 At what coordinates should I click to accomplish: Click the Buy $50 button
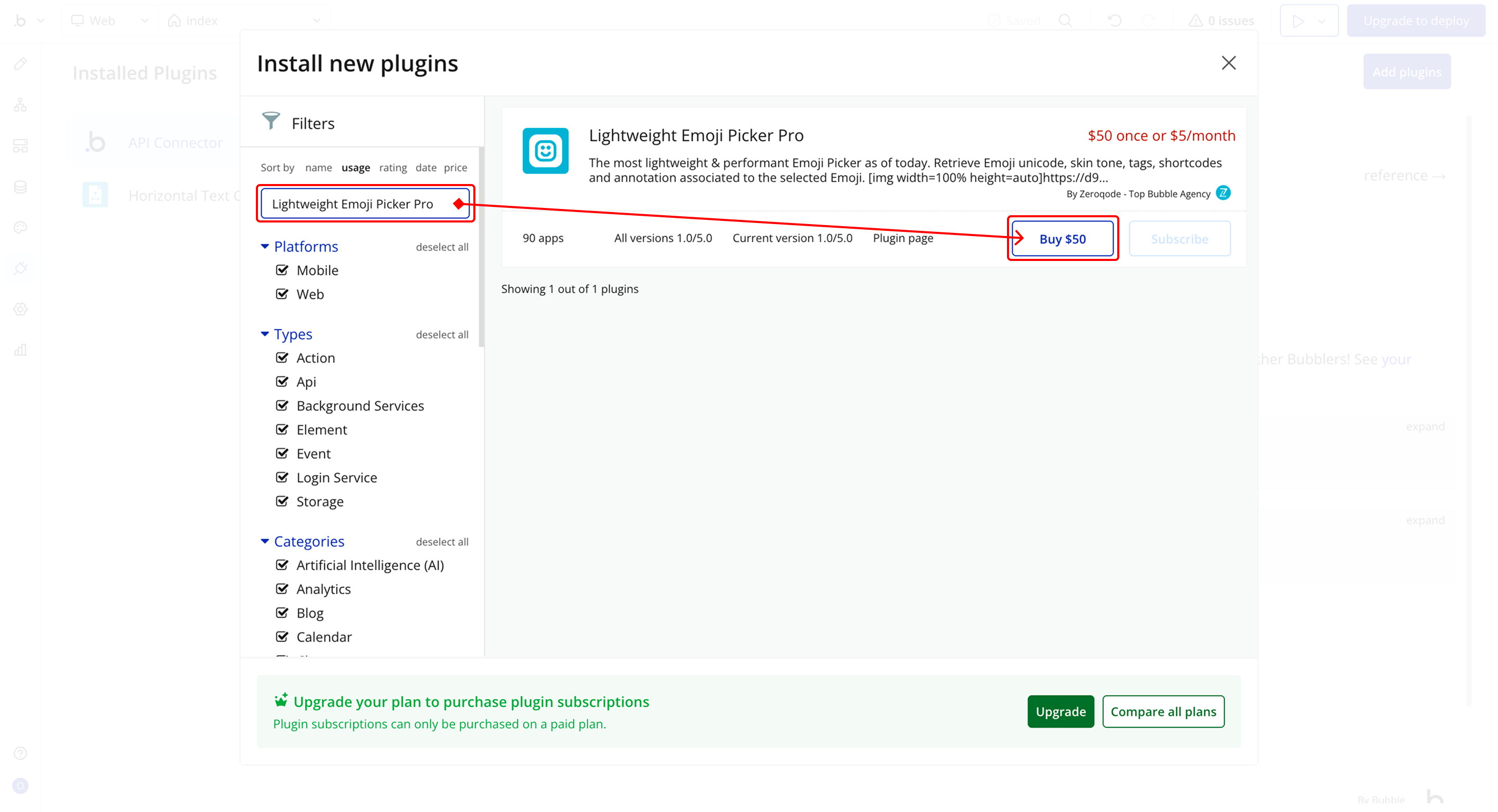(x=1062, y=239)
